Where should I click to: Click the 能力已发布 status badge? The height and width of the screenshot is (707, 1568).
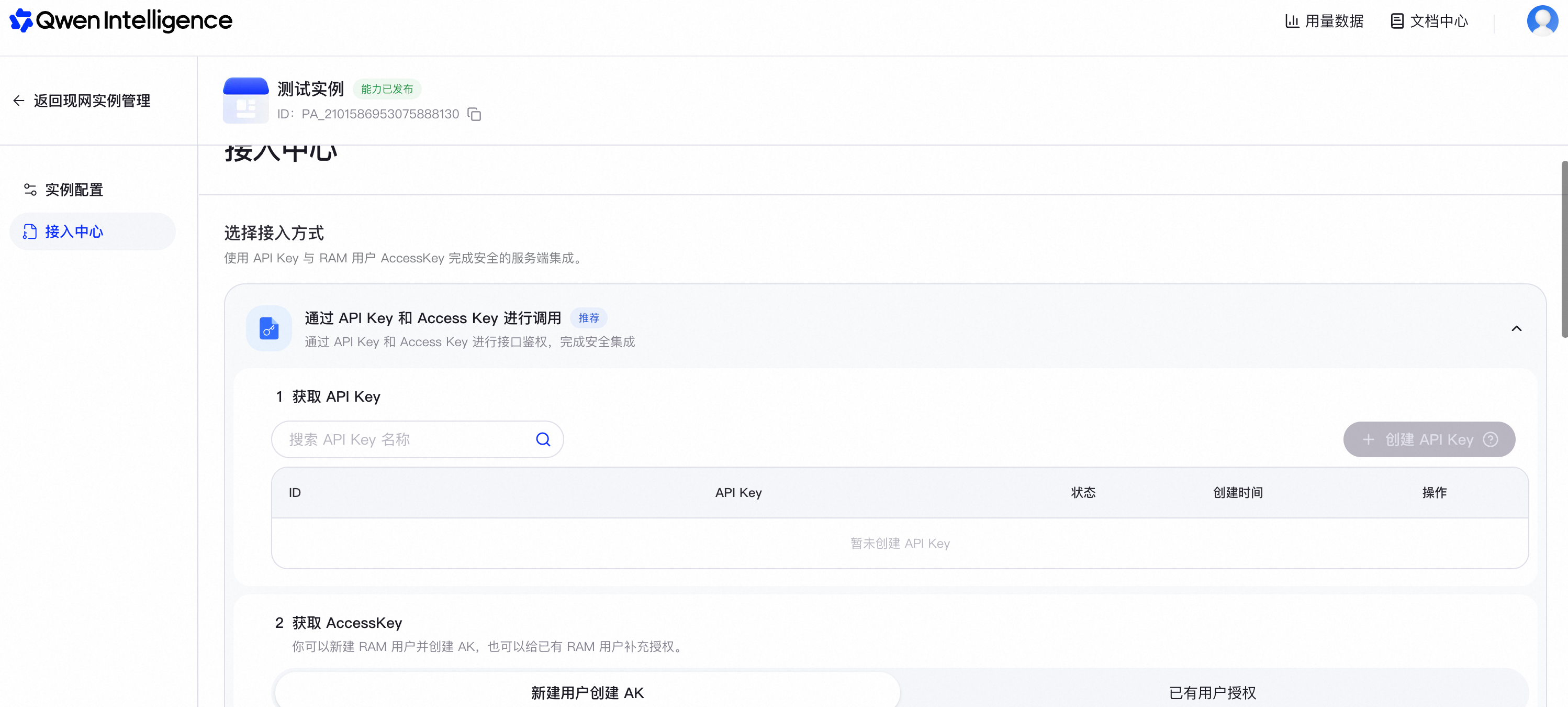coord(387,89)
